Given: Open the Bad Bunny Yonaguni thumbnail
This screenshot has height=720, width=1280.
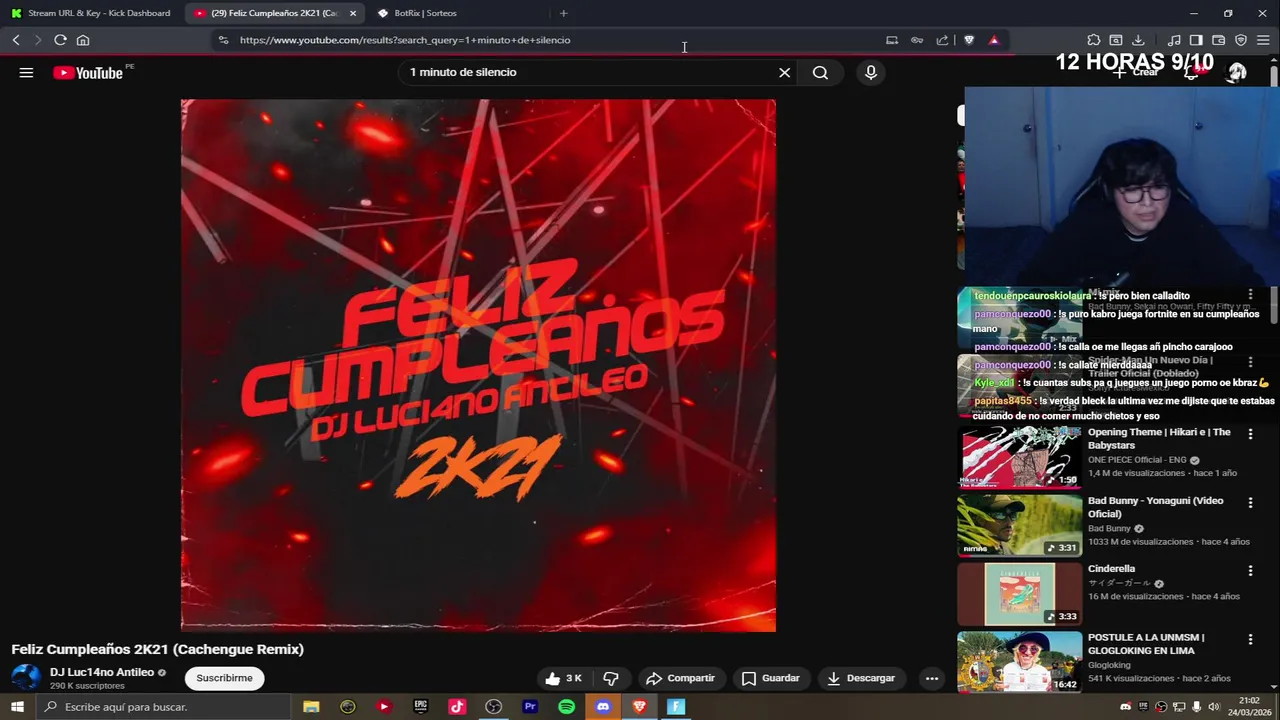Looking at the screenshot, I should [x=1020, y=525].
